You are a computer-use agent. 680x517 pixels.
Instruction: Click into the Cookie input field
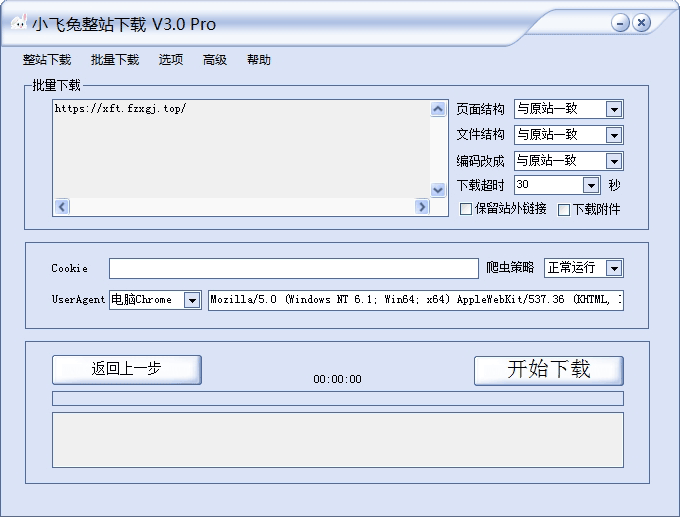tap(293, 268)
